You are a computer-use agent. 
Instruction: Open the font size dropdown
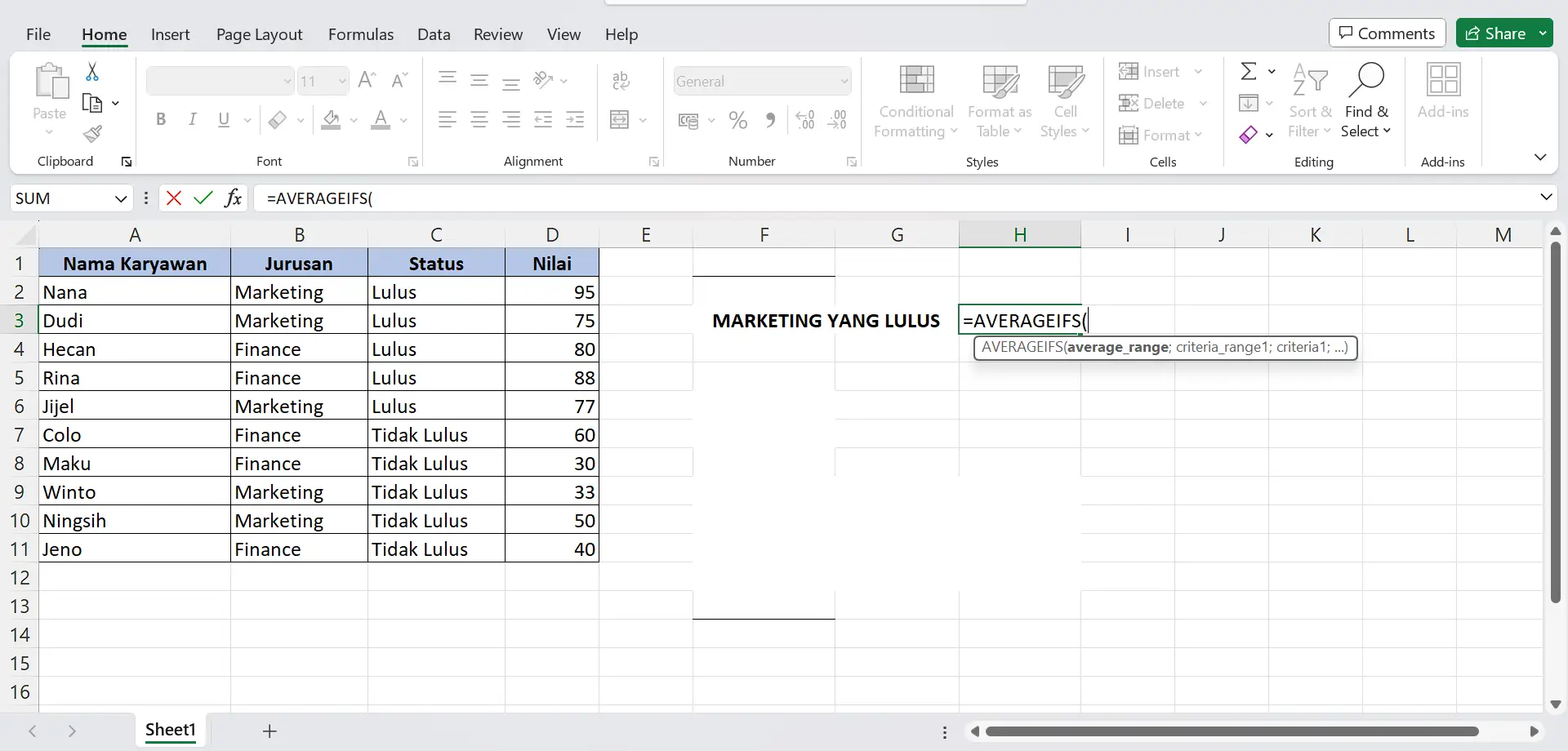pyautogui.click(x=341, y=81)
